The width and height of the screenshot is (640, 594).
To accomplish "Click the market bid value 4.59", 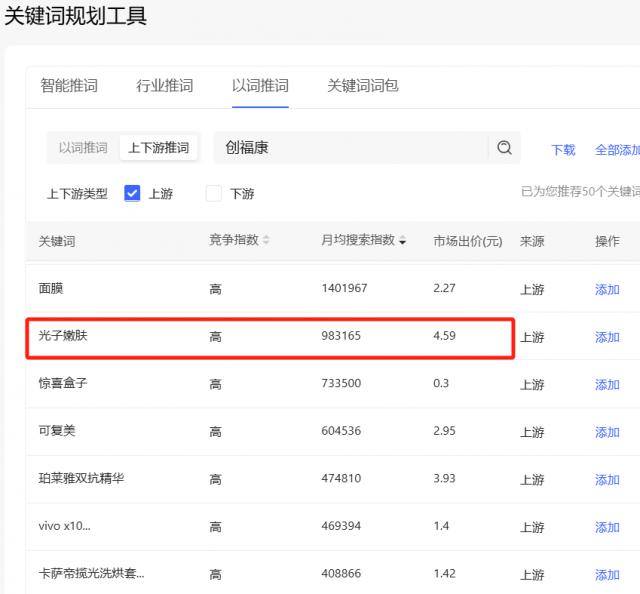I will [444, 336].
